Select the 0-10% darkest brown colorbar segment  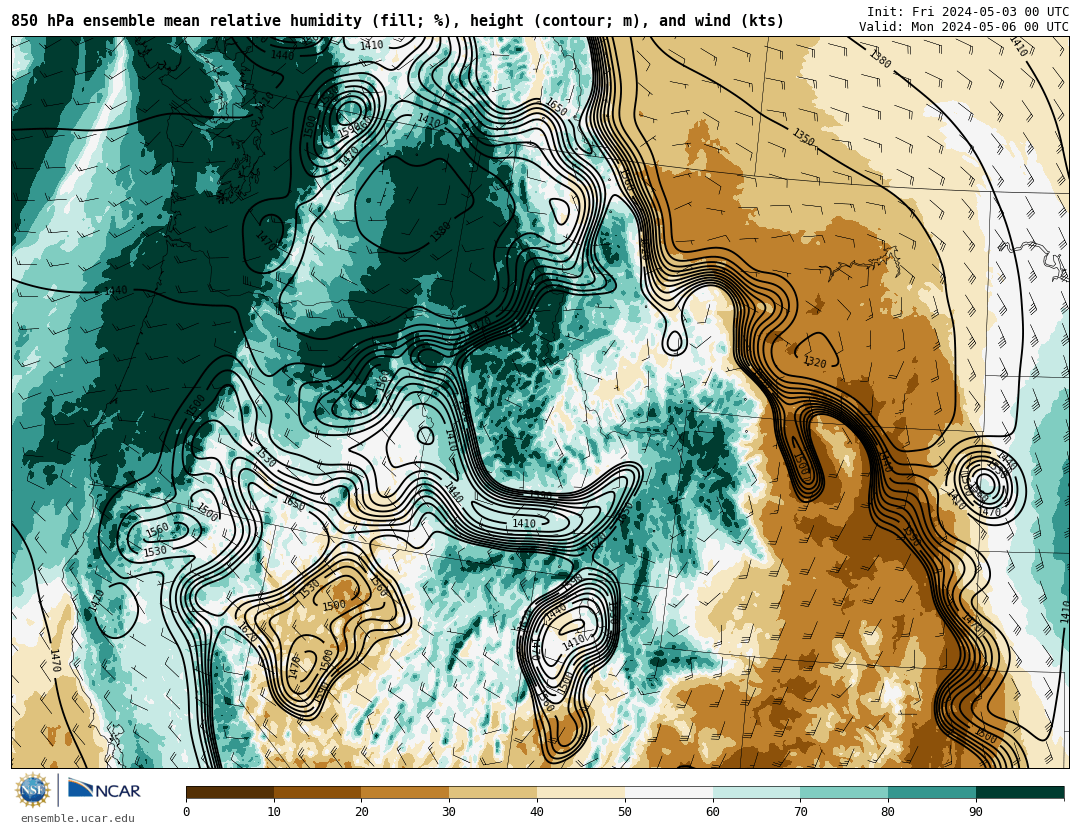[230, 792]
